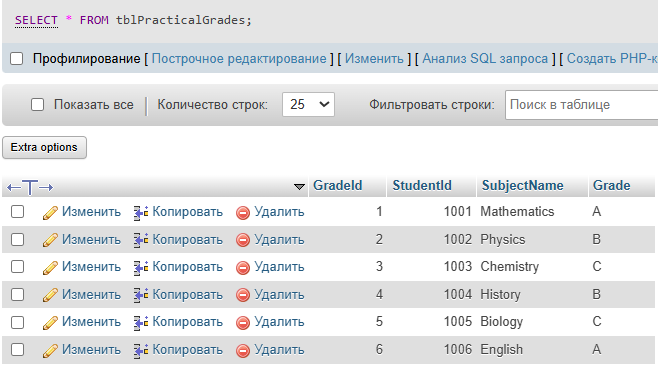Open Анализ SQL запроса link
This screenshot has width=658, height=366.
pos(485,58)
